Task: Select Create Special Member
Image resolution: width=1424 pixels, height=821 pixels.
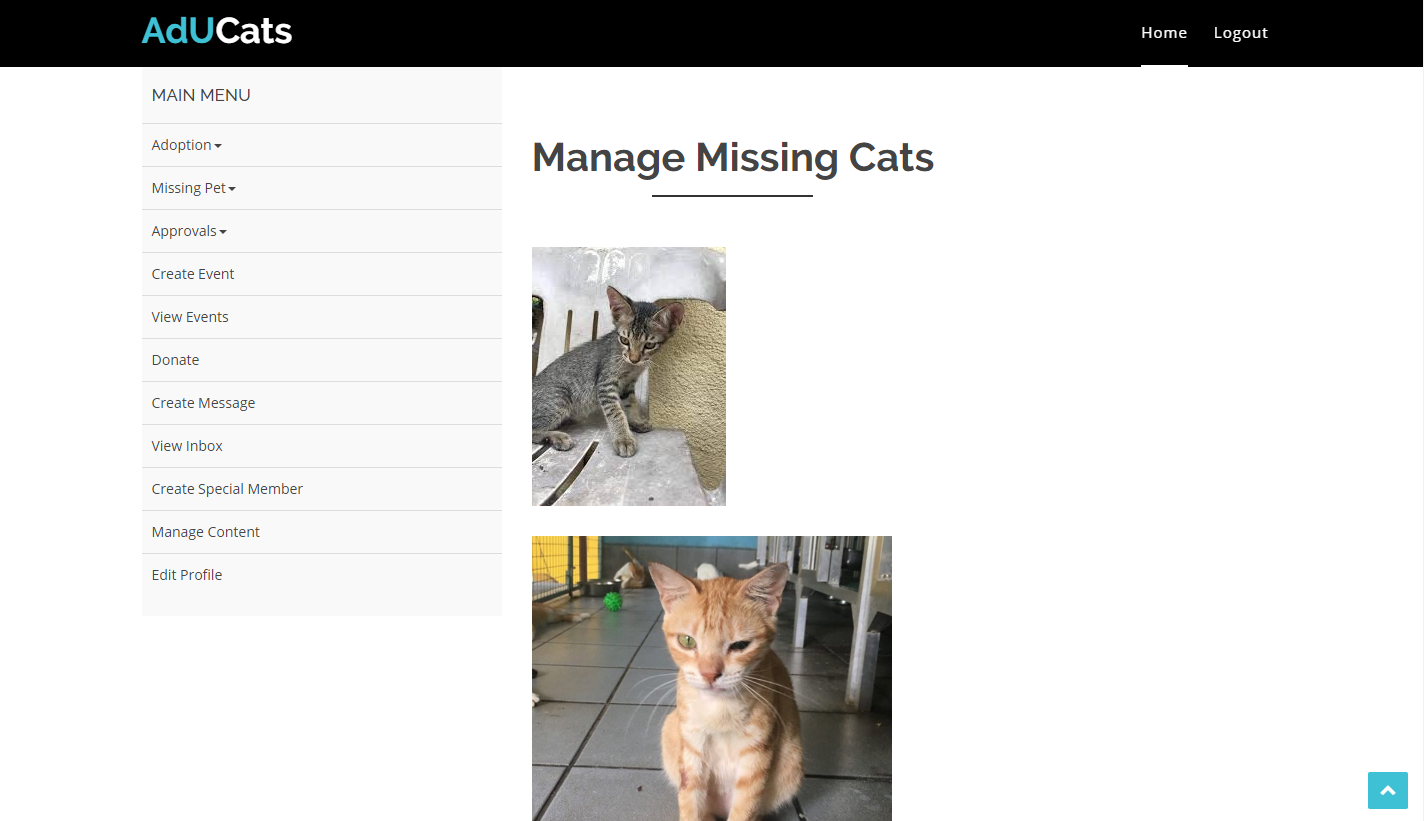Action: click(x=227, y=489)
